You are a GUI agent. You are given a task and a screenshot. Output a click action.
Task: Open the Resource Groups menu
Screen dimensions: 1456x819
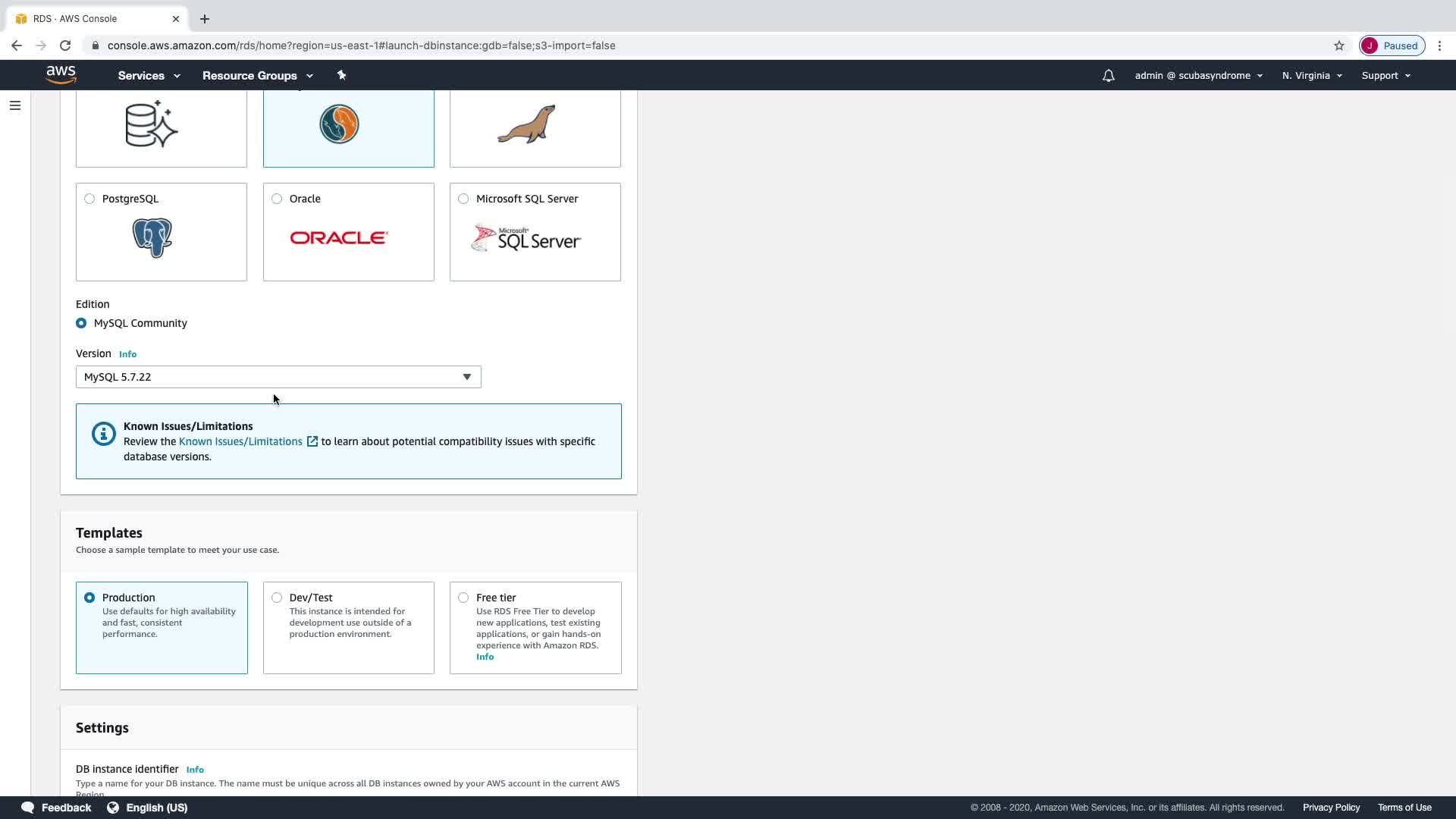pos(257,76)
